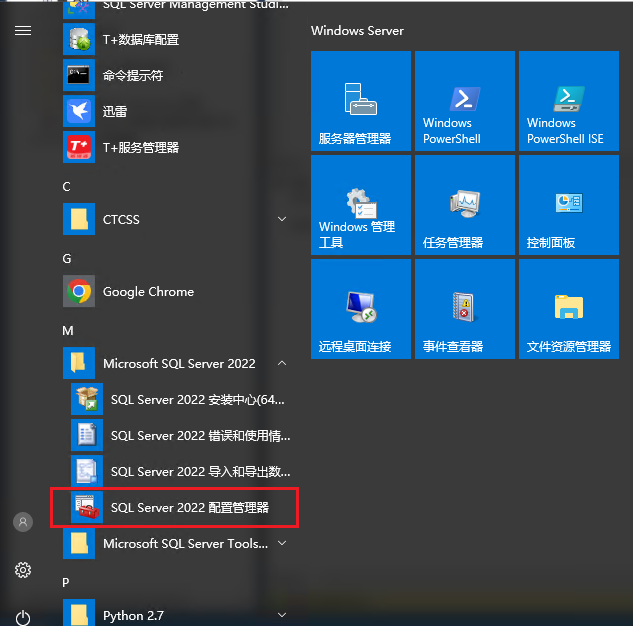This screenshot has width=633, height=626.
Task: Click the letter C section header
Action: 66,186
